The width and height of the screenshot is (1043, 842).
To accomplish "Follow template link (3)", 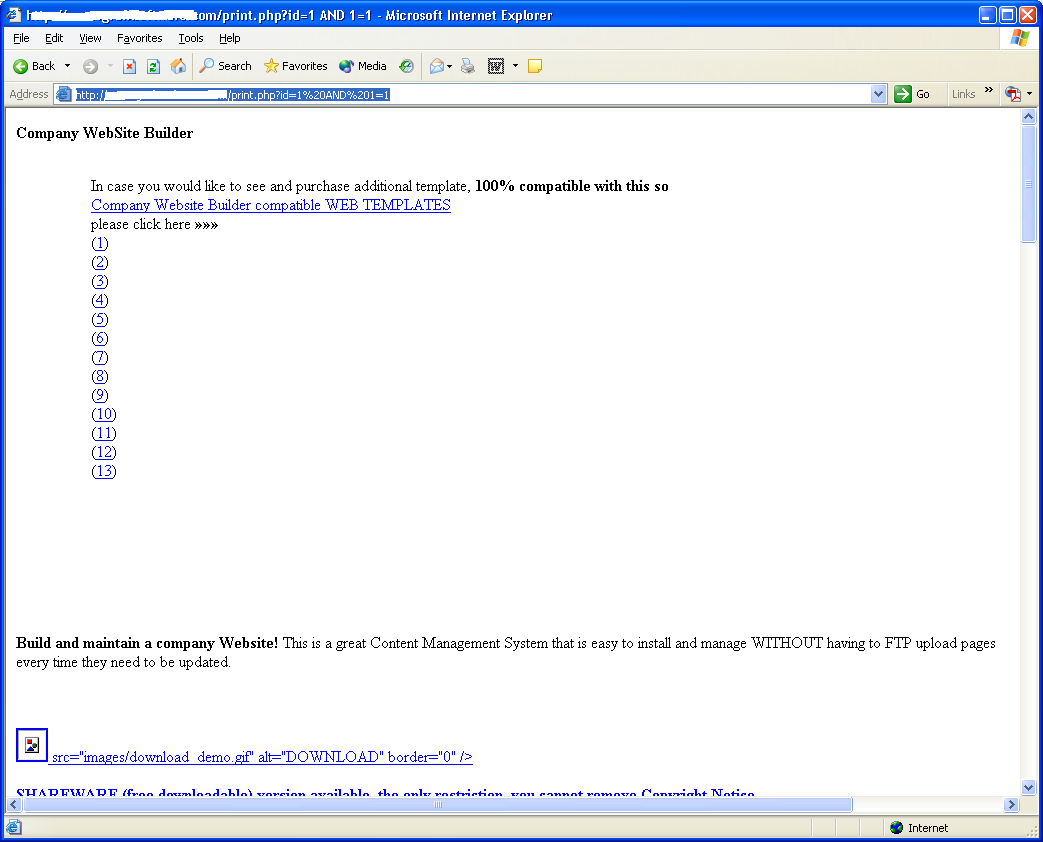I will [100, 281].
